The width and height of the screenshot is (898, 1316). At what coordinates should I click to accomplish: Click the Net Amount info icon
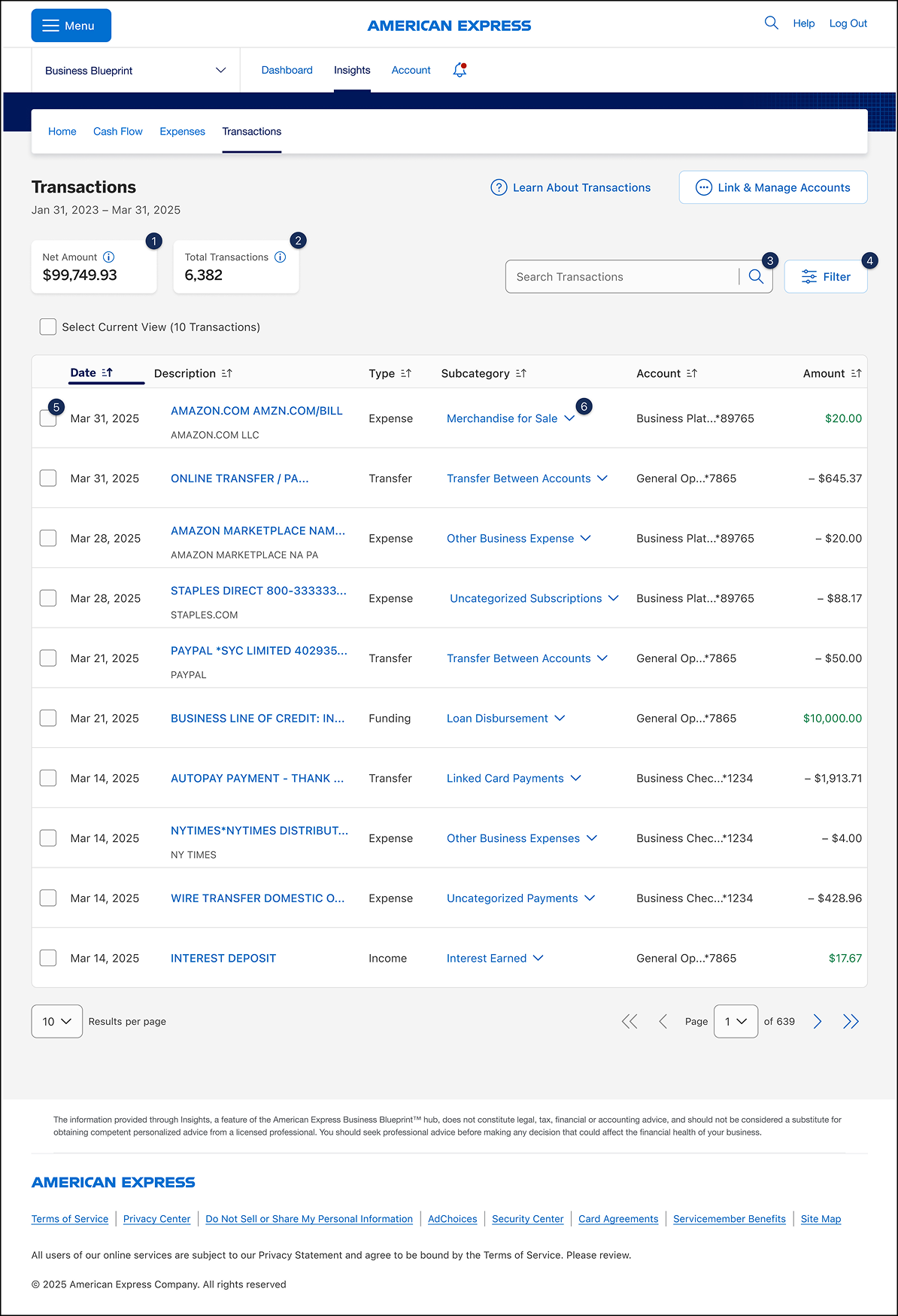point(108,257)
